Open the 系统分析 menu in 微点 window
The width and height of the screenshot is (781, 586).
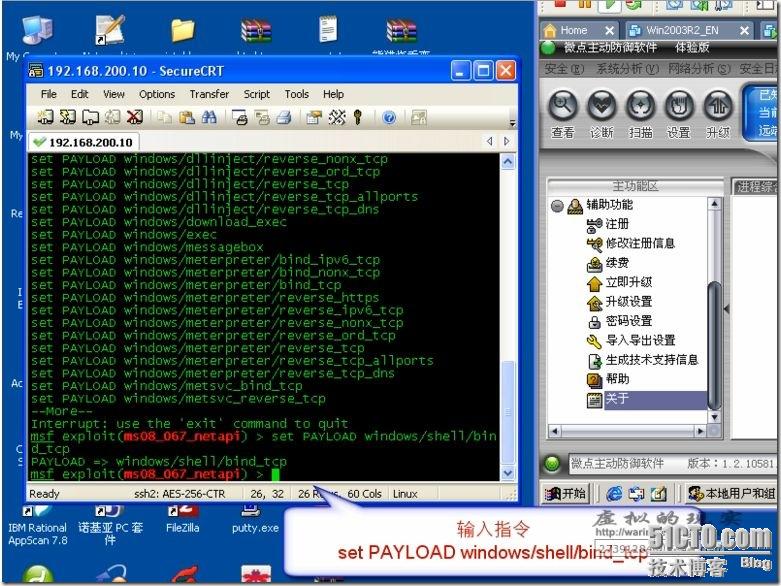pos(628,69)
